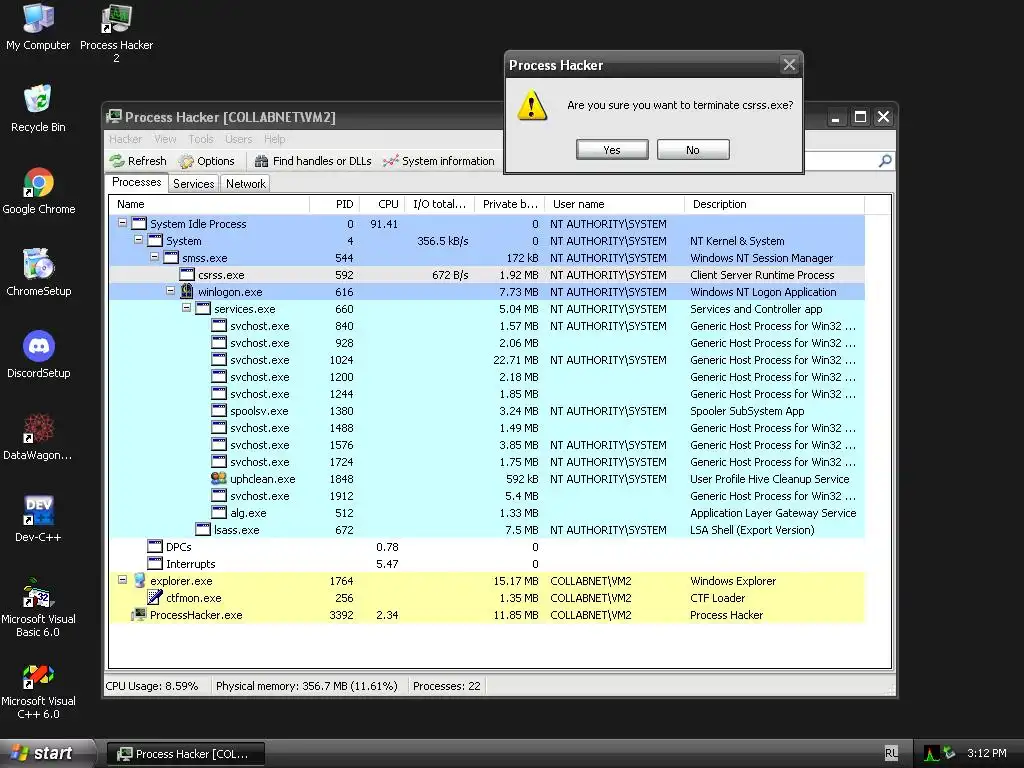Switch to the Services tab
This screenshot has height=768, width=1024.
[x=194, y=184]
